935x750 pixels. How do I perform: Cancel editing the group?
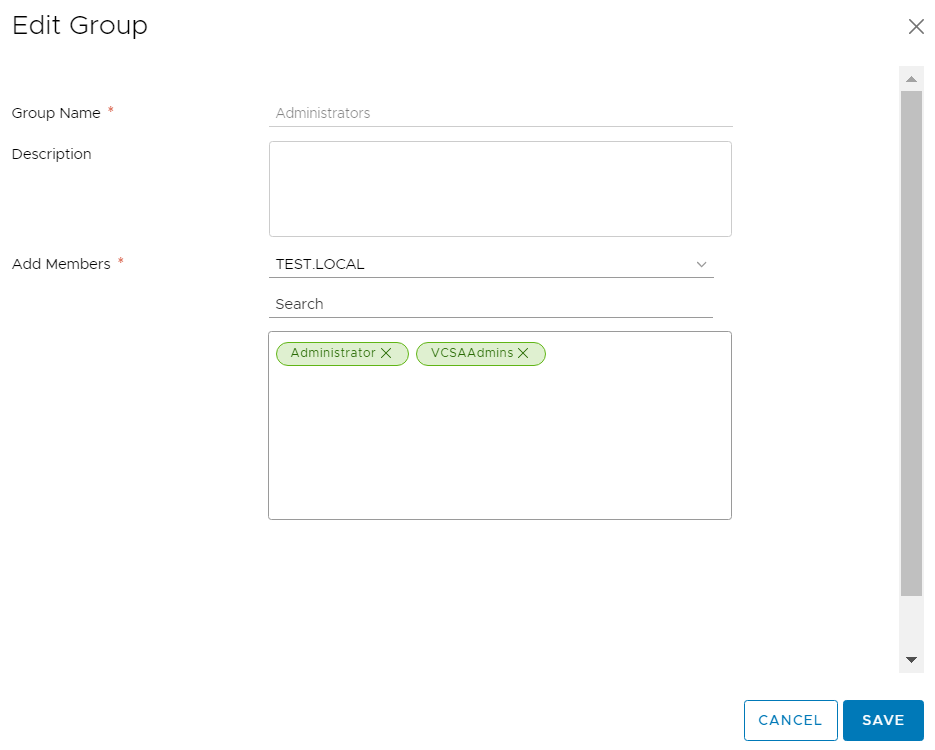pyautogui.click(x=791, y=720)
